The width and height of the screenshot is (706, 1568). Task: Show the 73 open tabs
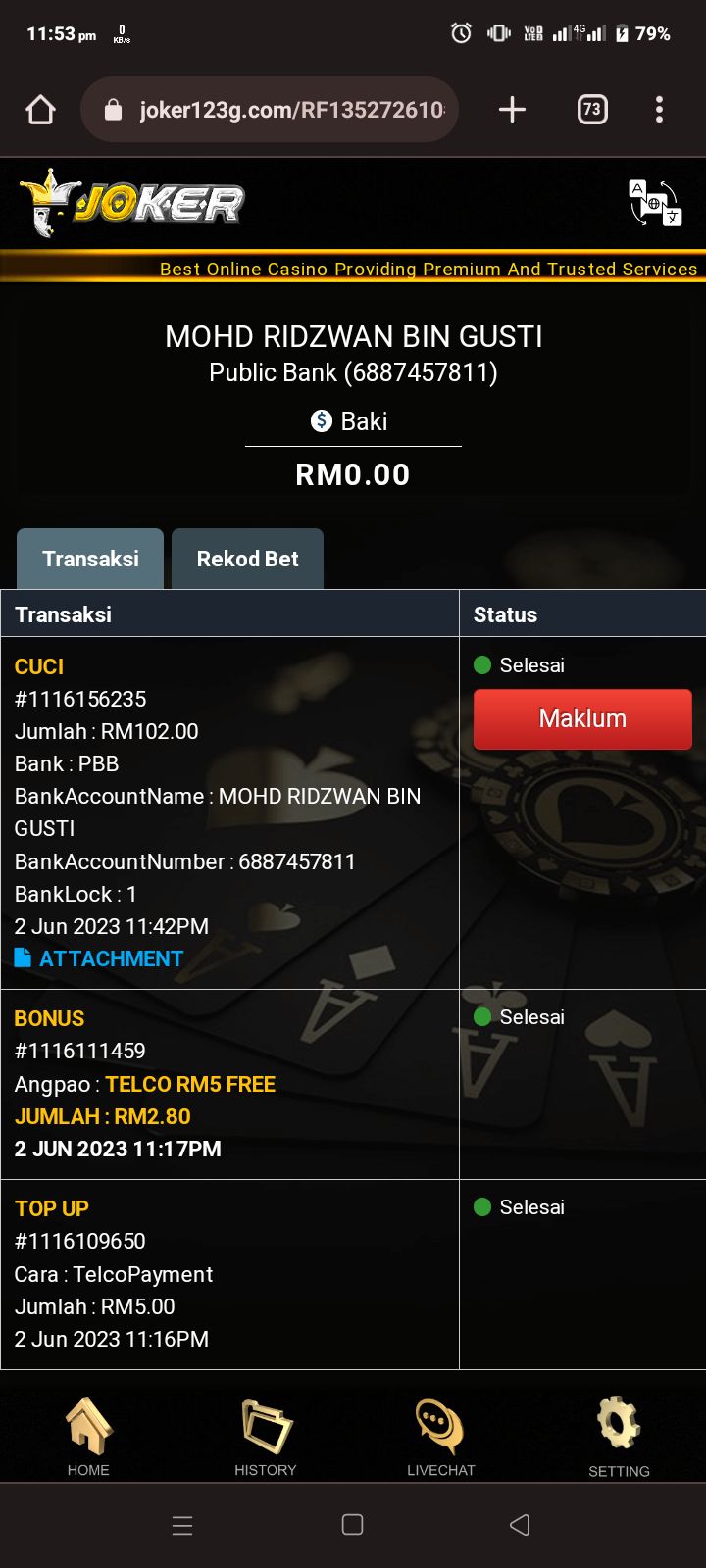click(591, 110)
